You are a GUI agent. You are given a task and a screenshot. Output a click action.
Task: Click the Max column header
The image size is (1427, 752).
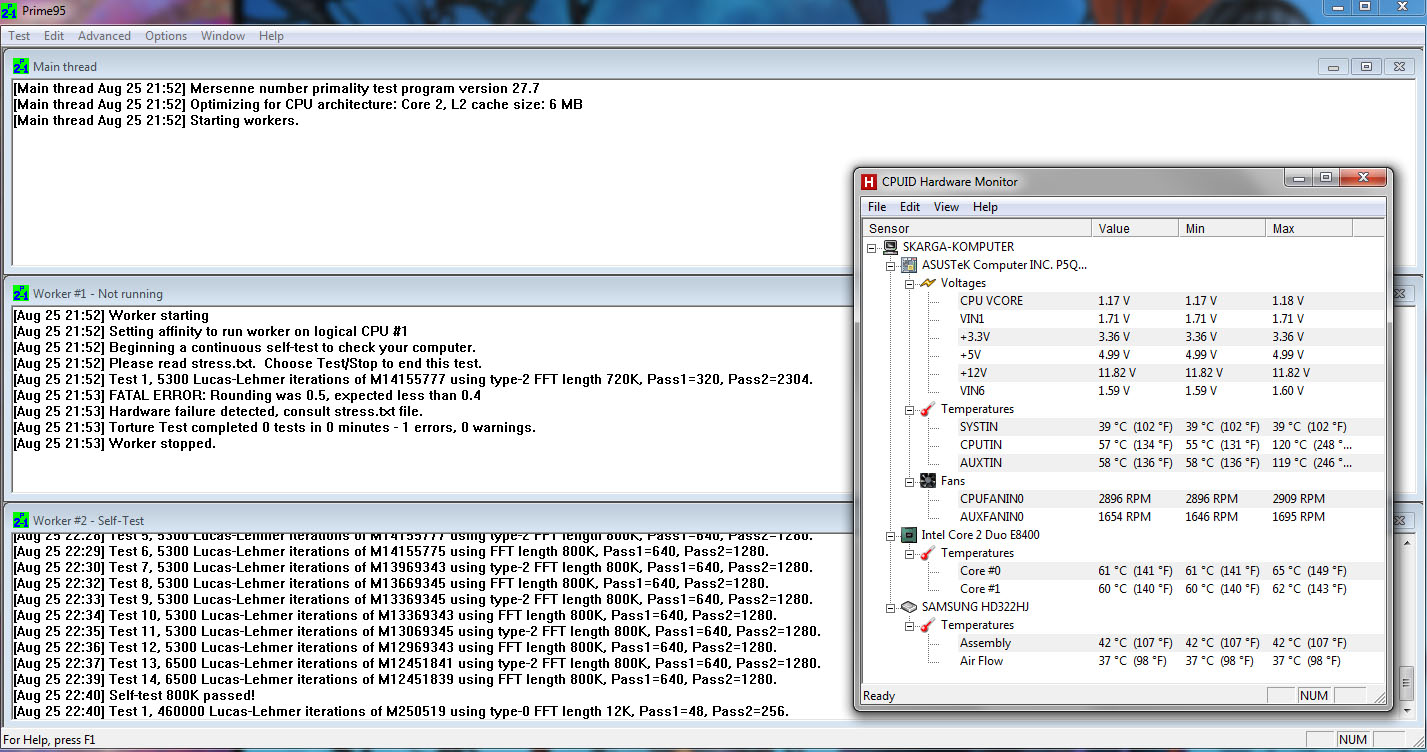(x=1308, y=229)
